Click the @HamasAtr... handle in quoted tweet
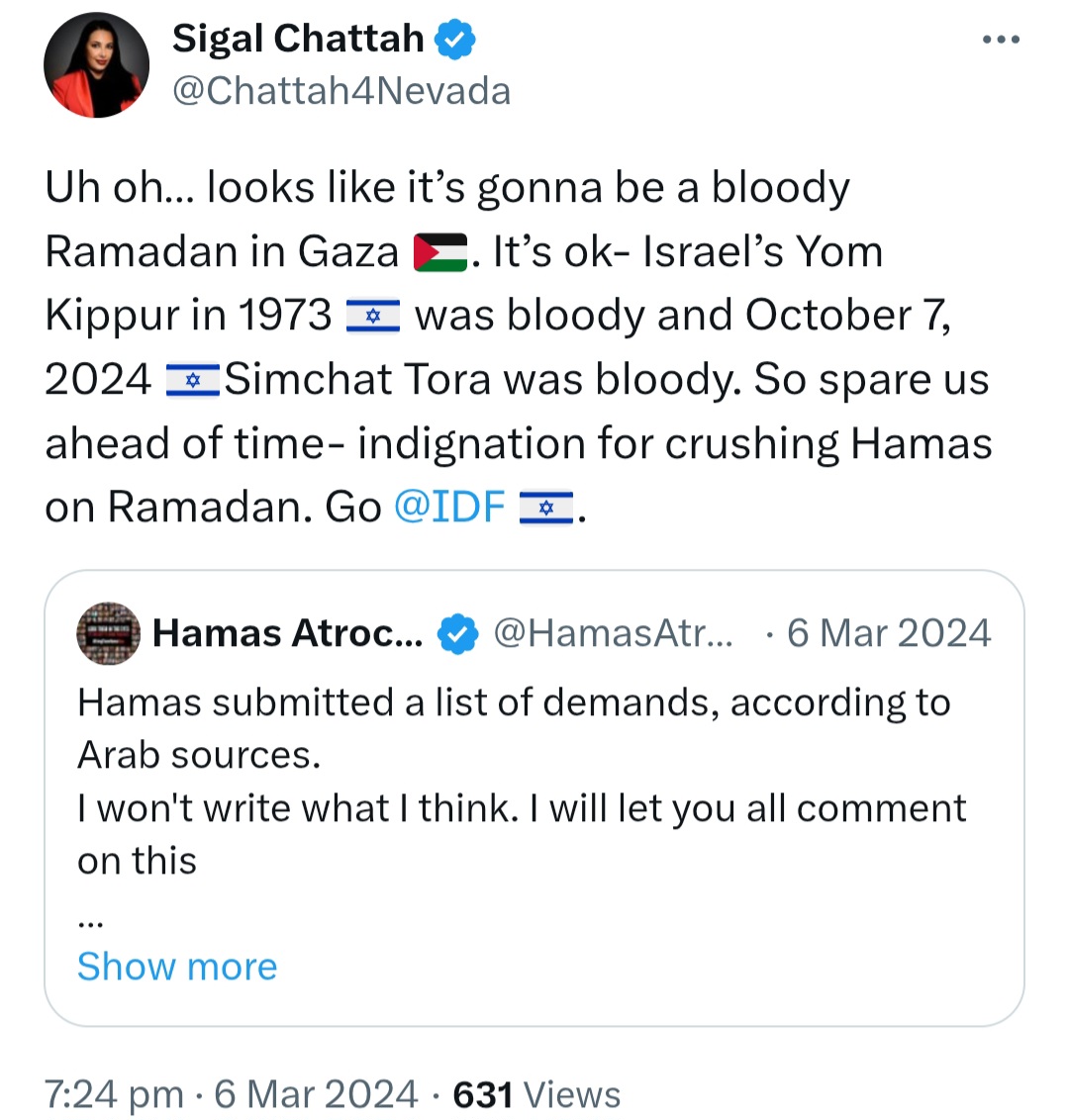Viewport: 1069px width, 1120px height. 613,633
